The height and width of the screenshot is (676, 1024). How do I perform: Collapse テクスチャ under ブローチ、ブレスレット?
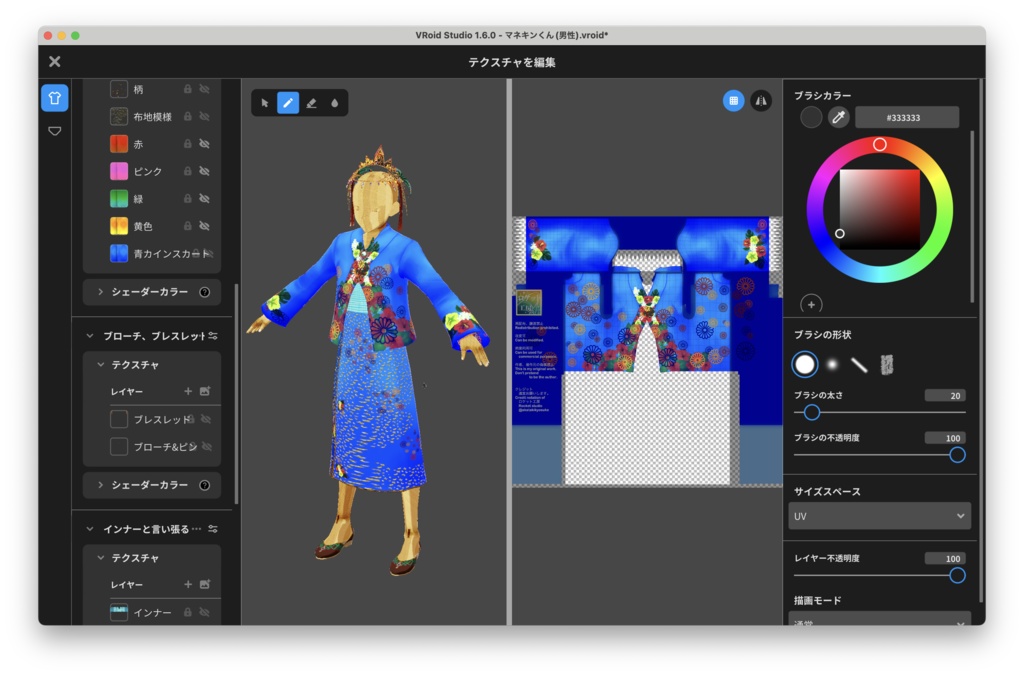101,364
